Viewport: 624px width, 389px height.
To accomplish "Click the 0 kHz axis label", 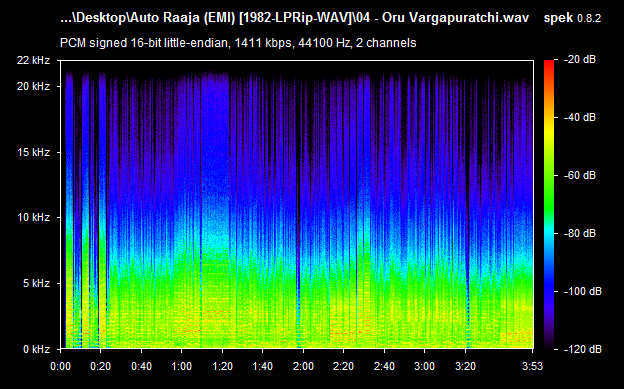I will [x=36, y=349].
